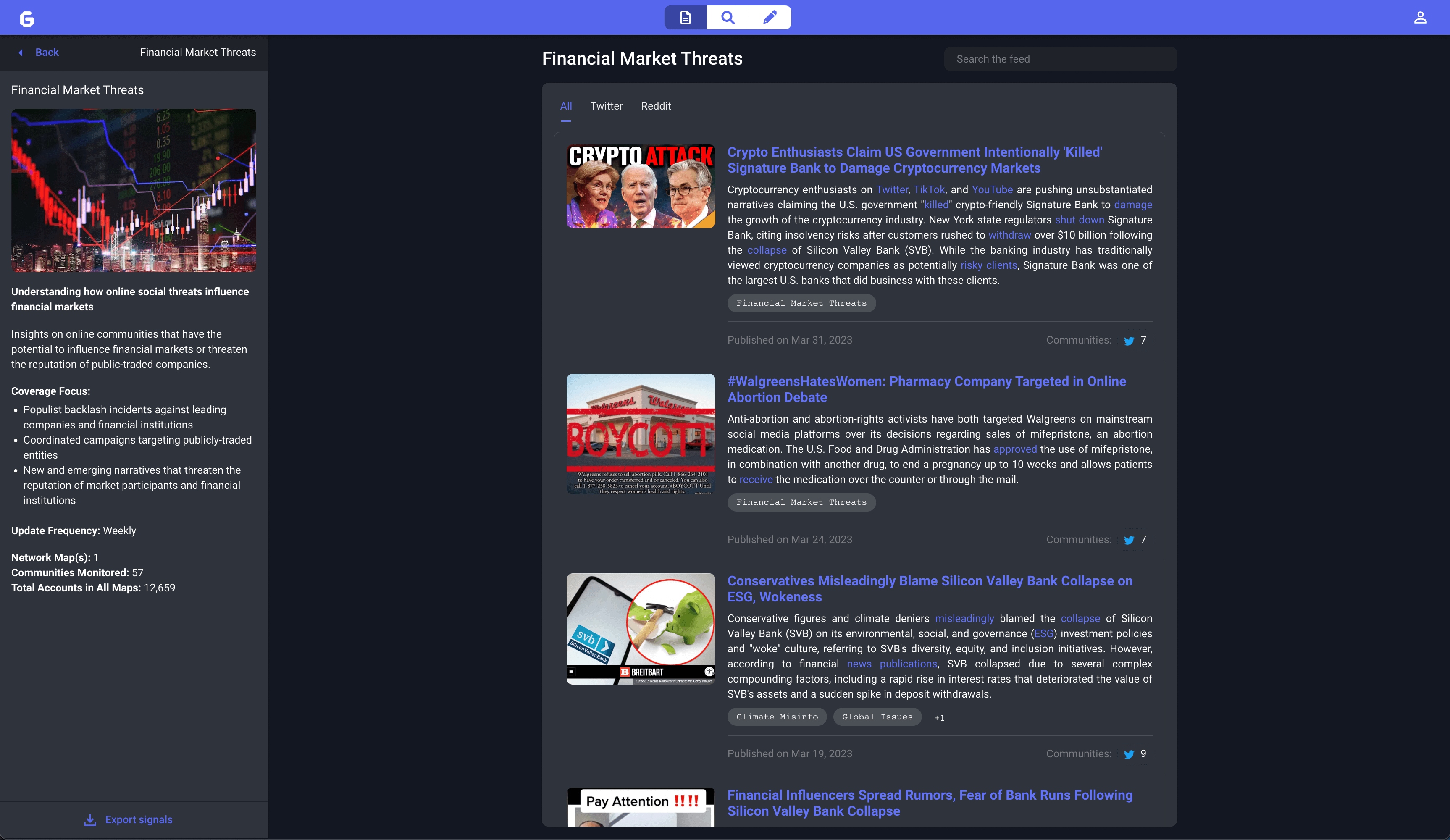Click "Update Frequency: Weekly" text
The image size is (1450, 840).
pos(74,530)
